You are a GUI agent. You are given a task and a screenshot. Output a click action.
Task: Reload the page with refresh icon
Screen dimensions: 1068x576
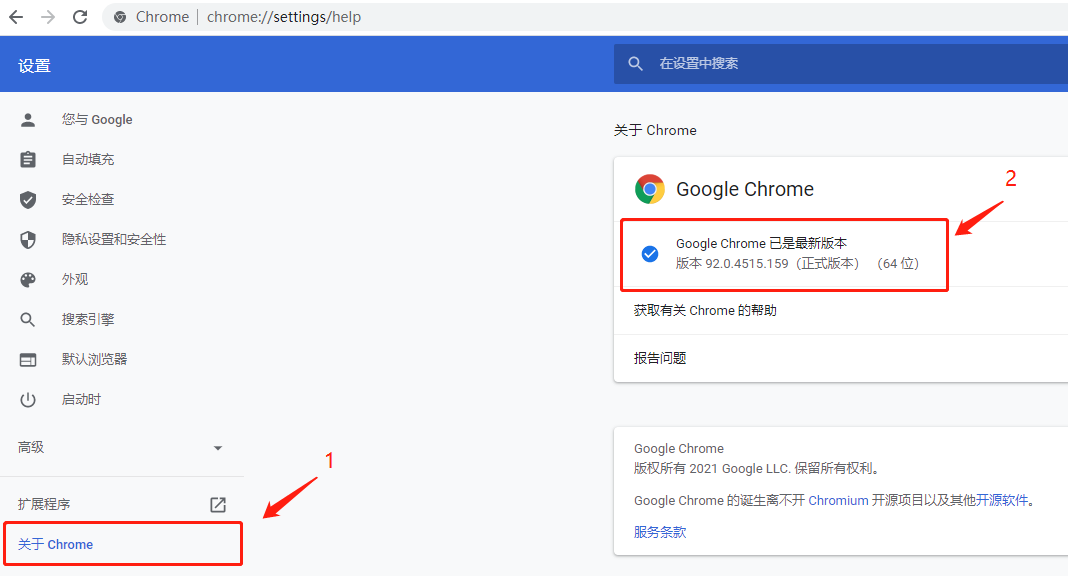coord(80,17)
